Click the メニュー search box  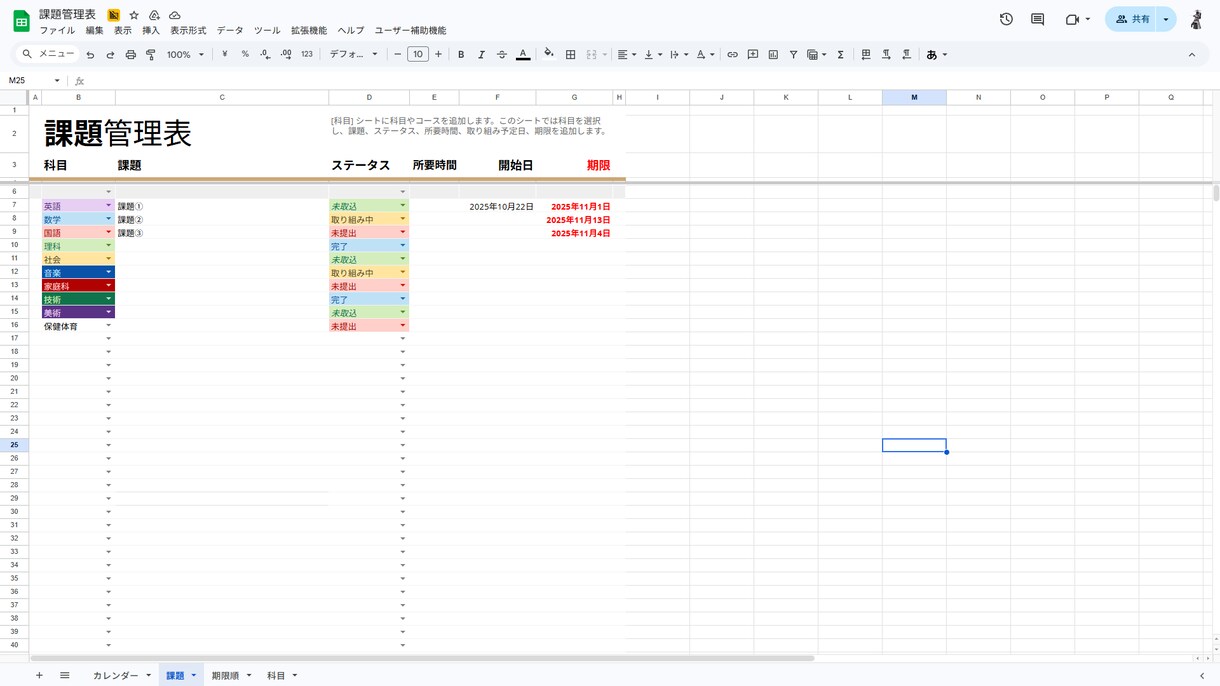tap(48, 55)
